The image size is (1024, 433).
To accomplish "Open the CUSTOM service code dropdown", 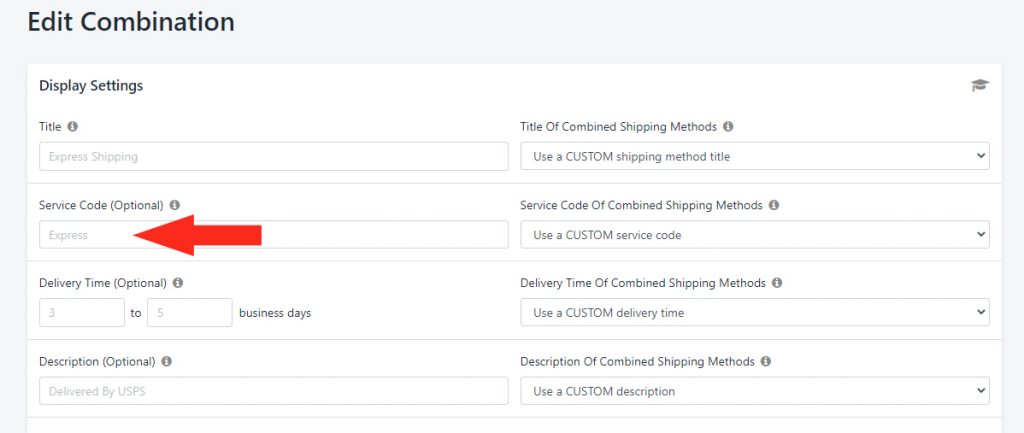I will [755, 235].
